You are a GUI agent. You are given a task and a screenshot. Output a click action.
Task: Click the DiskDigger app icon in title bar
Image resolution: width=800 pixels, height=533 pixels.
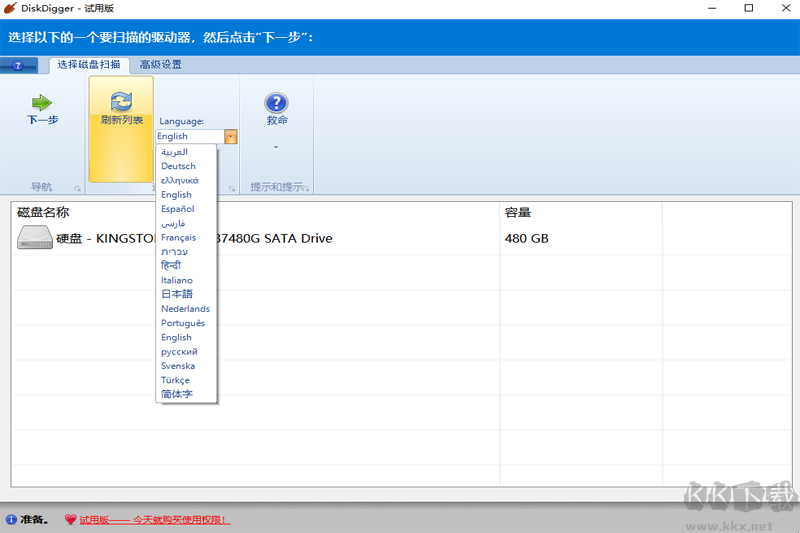pyautogui.click(x=10, y=8)
